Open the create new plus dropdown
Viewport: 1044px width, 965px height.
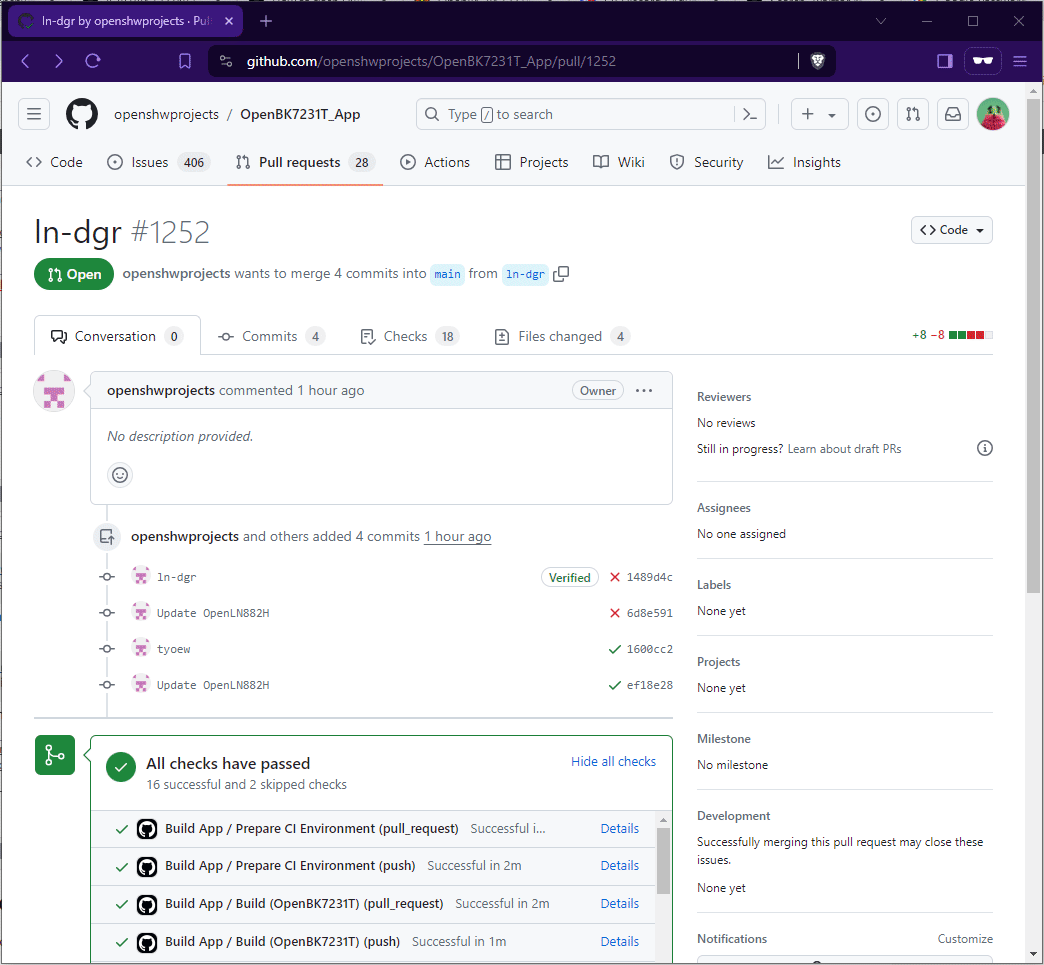pos(819,115)
